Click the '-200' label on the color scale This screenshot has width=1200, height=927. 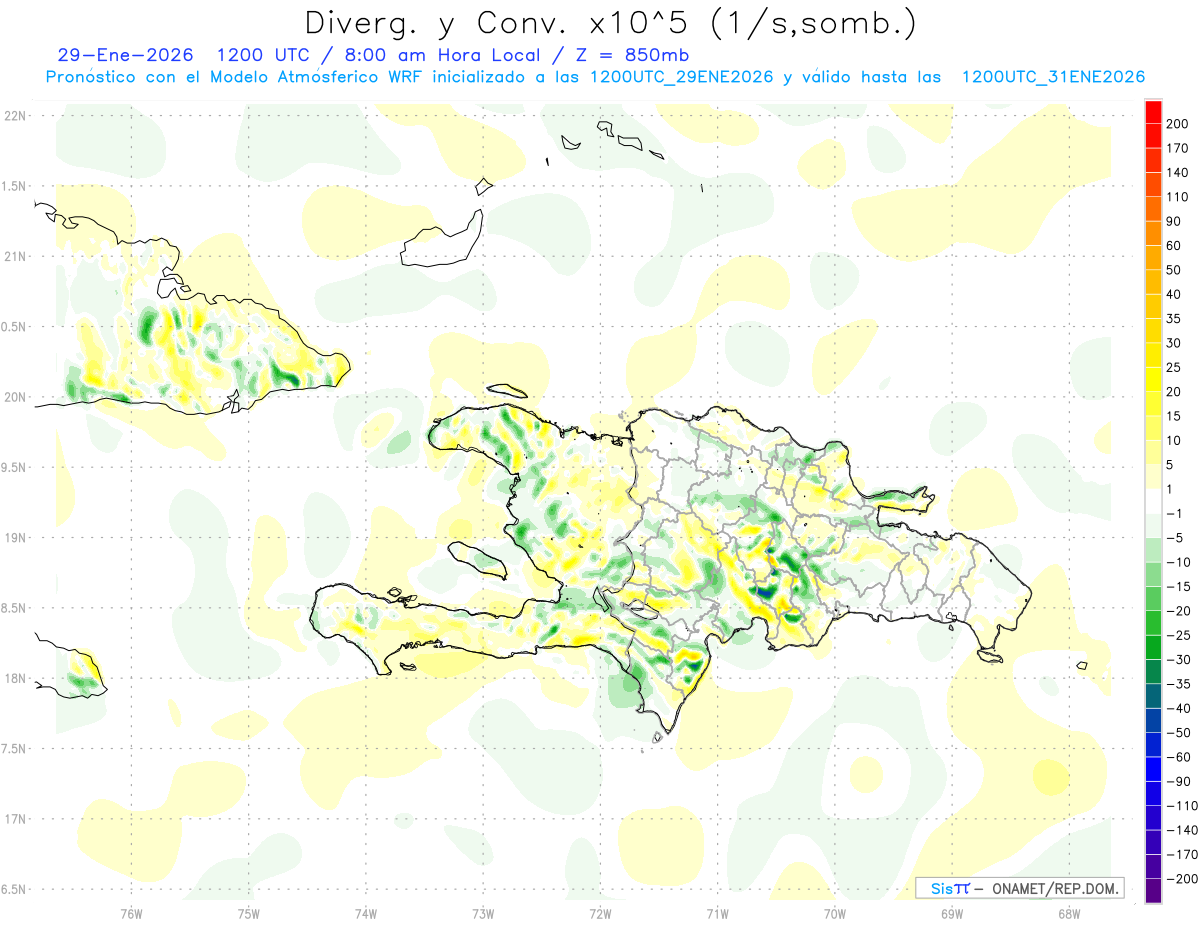click(x=1184, y=879)
